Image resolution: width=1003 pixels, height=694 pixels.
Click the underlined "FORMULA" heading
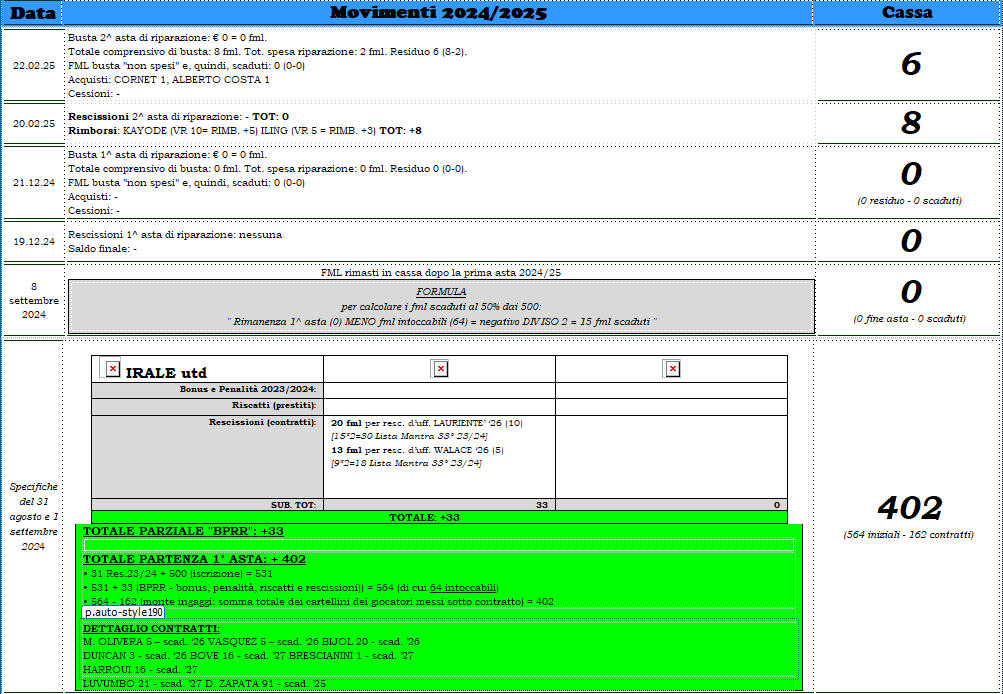coord(441,292)
